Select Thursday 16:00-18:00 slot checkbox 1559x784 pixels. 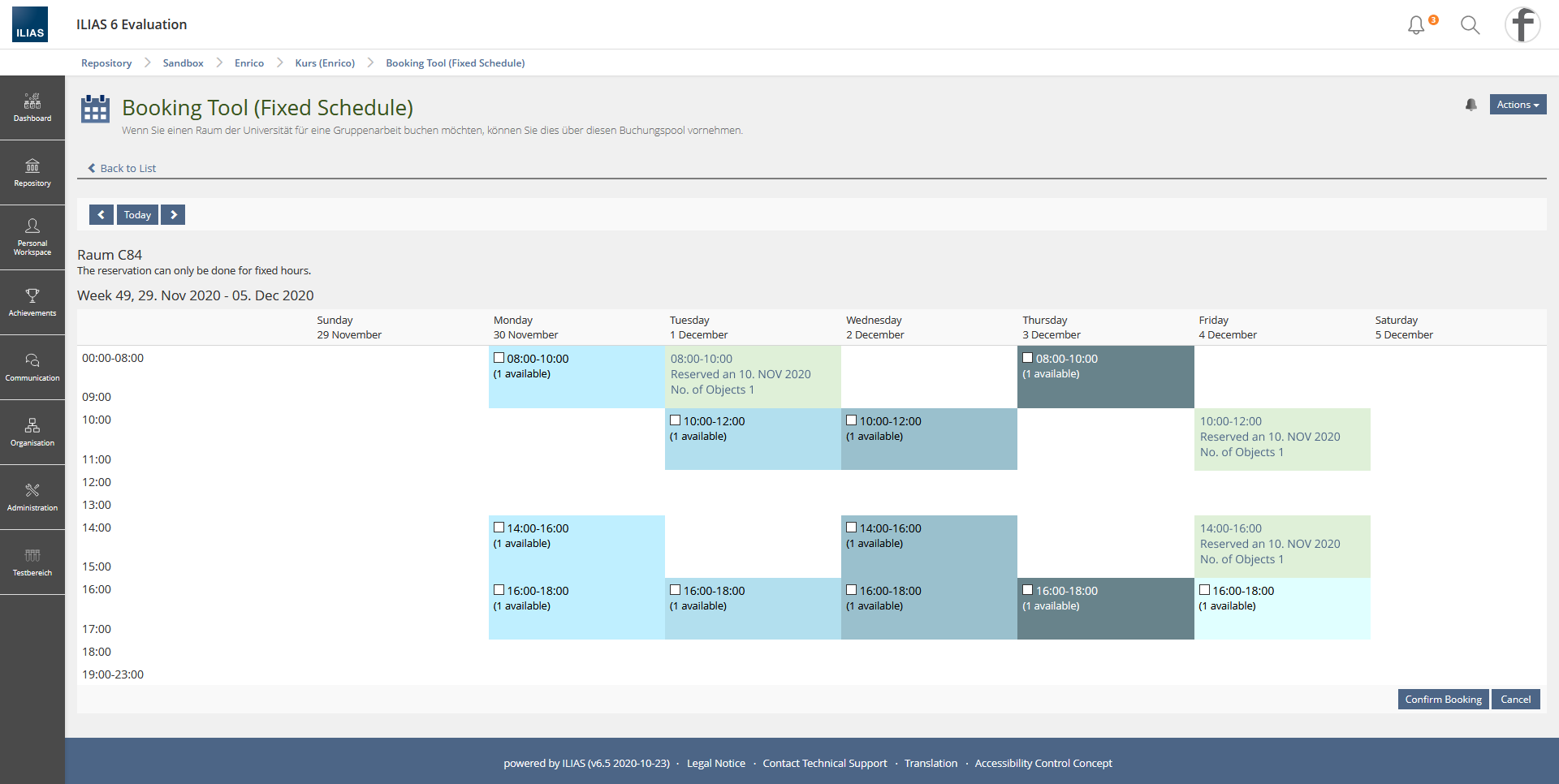1028,590
